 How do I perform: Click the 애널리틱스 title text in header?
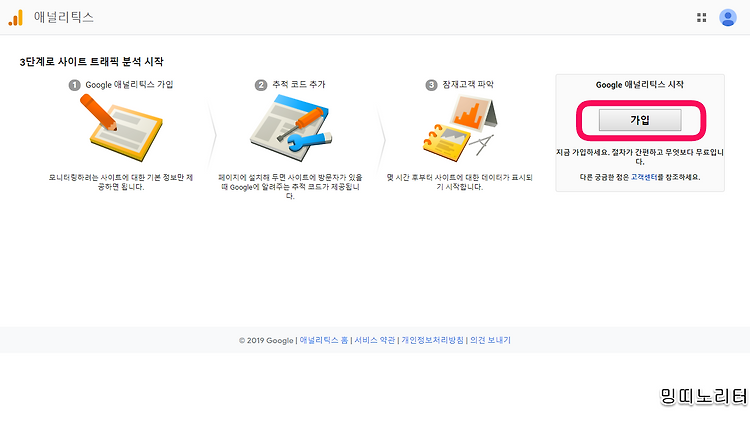coord(64,18)
